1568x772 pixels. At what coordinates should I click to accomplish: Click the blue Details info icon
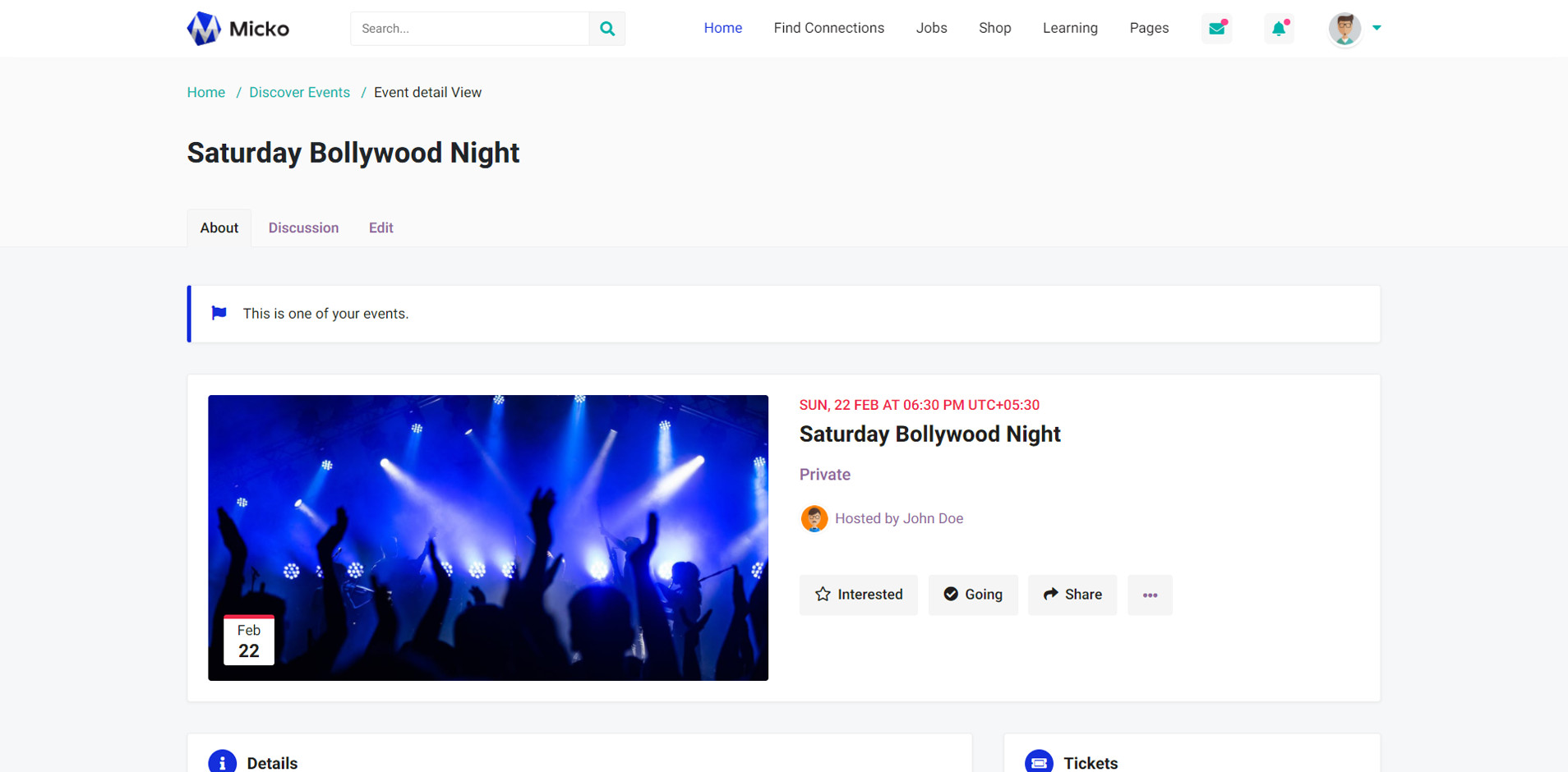(x=222, y=762)
